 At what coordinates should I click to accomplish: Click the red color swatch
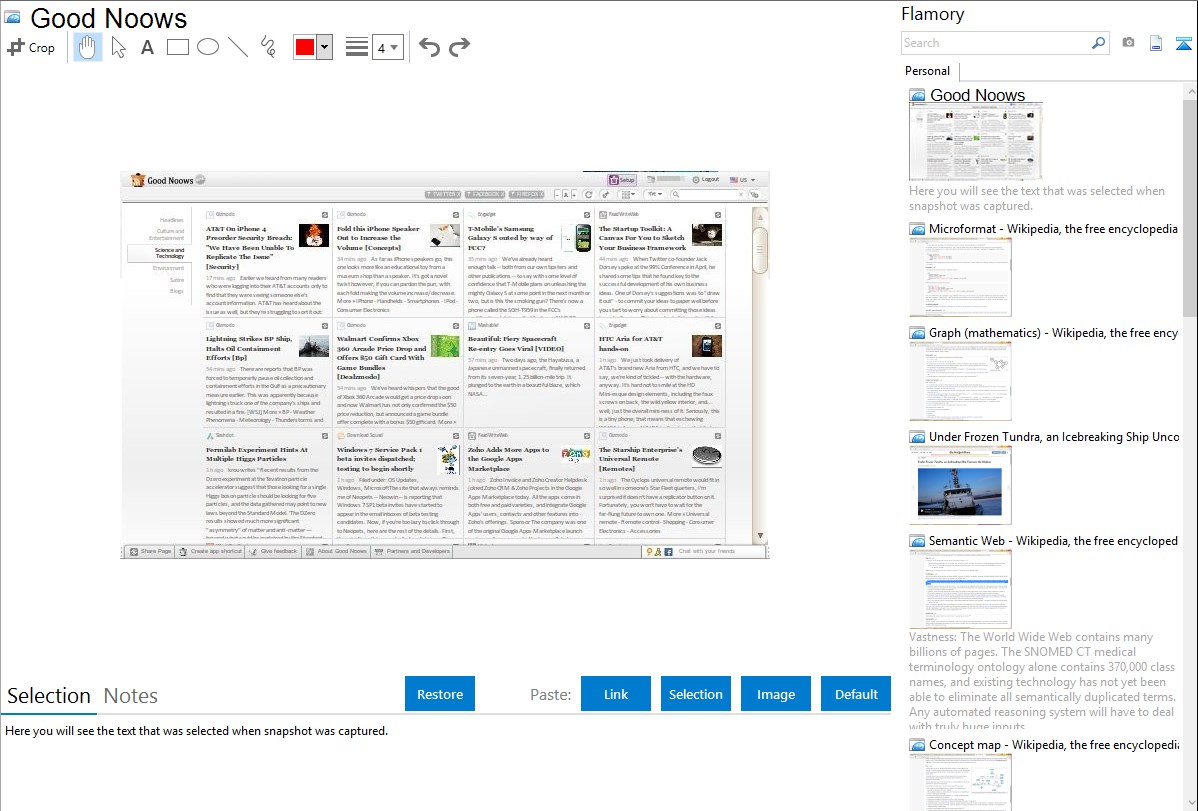(305, 47)
